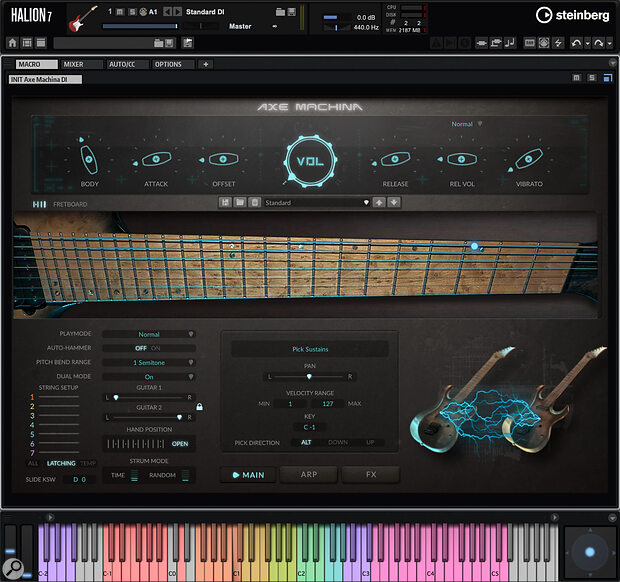Image resolution: width=620 pixels, height=582 pixels.
Task: Adjust the GUITAR 2 pan slider
Action: click(149, 417)
